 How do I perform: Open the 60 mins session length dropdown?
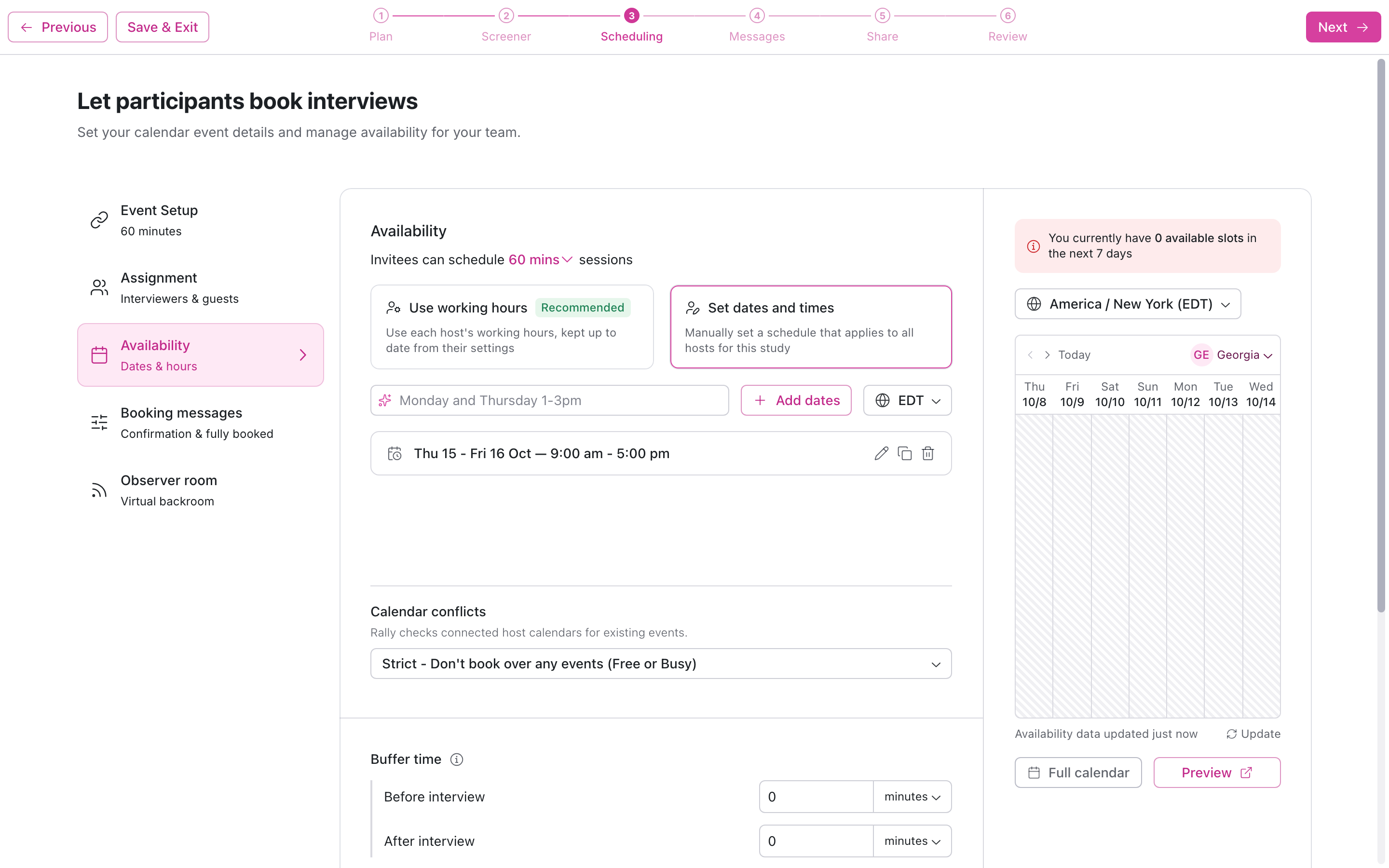click(x=540, y=260)
